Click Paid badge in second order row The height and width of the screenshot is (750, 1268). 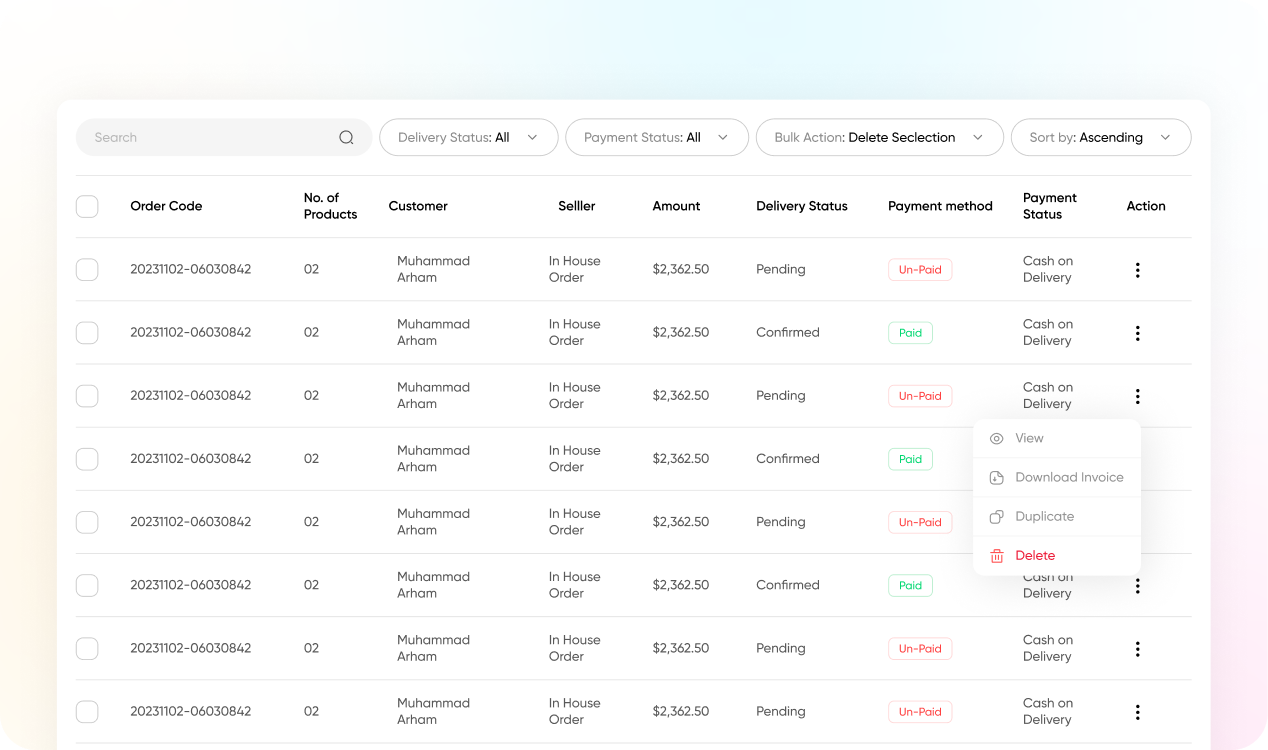tap(910, 333)
